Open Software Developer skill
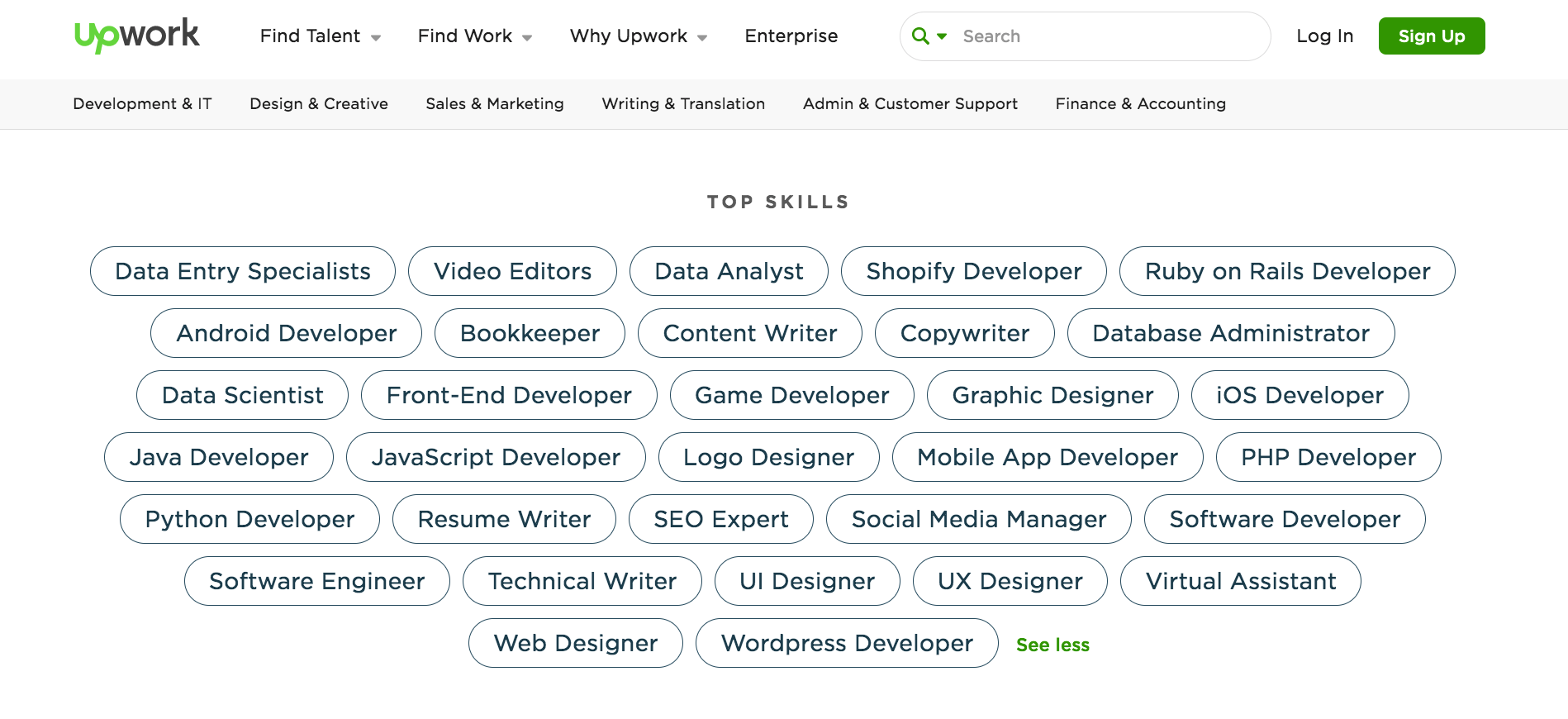 (x=1285, y=519)
